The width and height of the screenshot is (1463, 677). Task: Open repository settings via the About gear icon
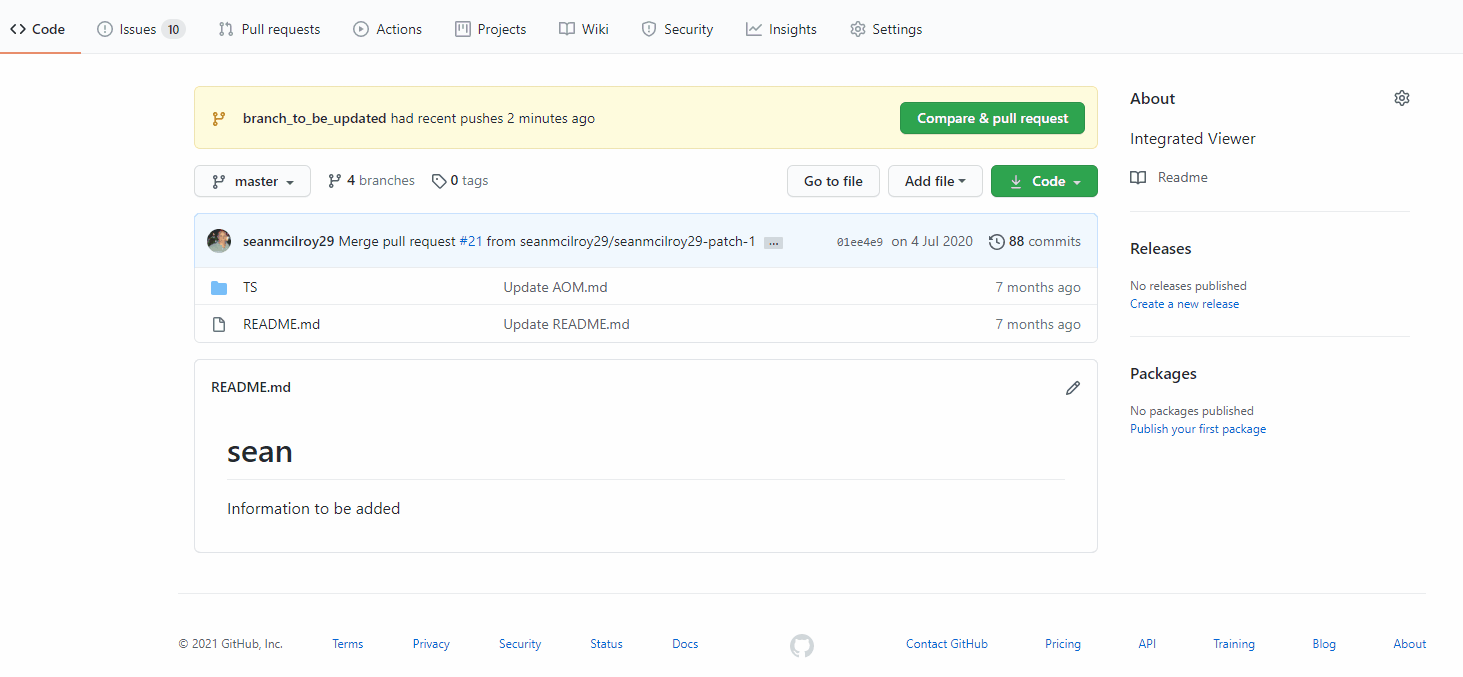(1401, 97)
